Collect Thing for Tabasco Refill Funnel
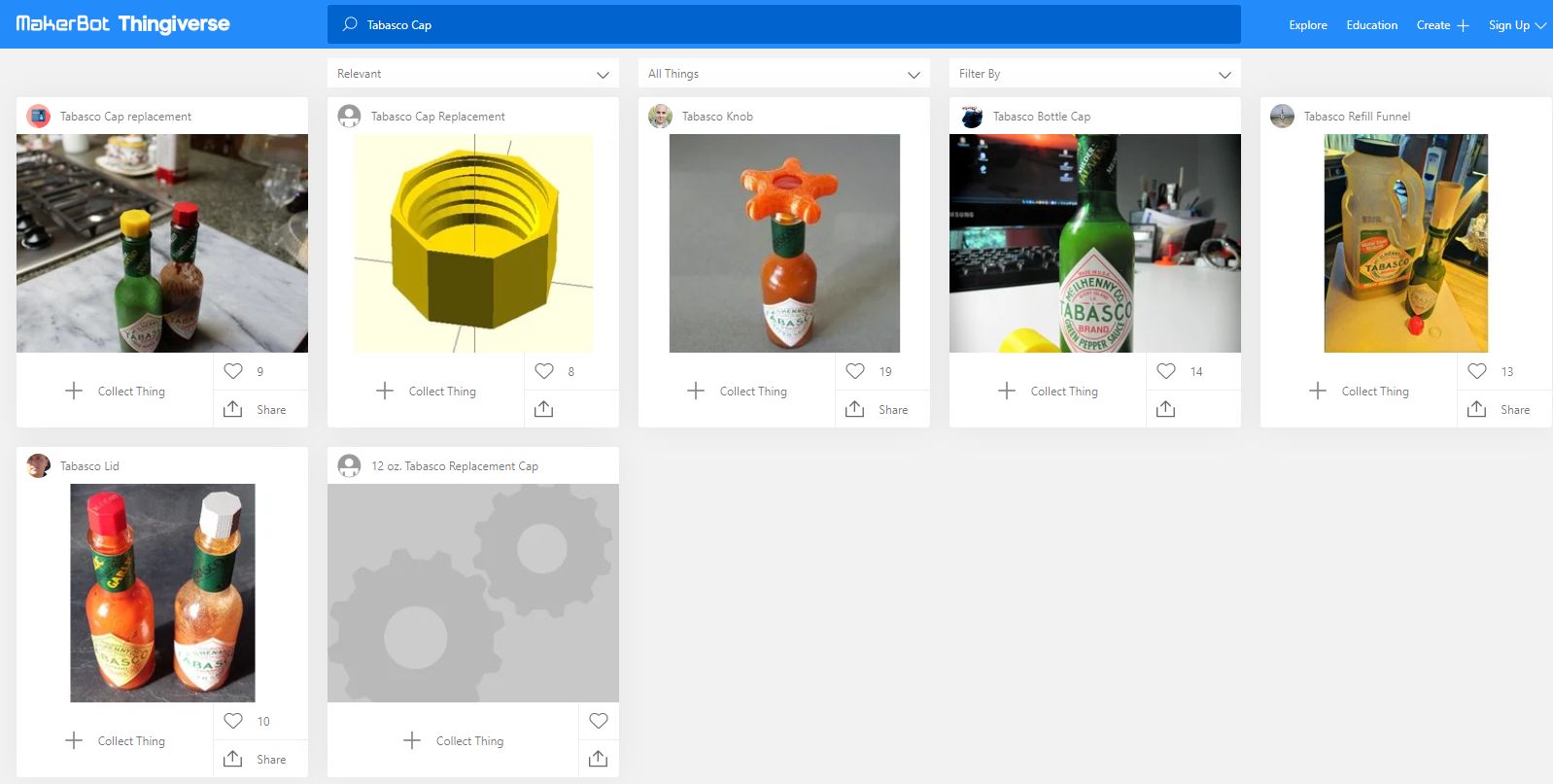Viewport: 1553px width, 784px height. pos(1359,391)
